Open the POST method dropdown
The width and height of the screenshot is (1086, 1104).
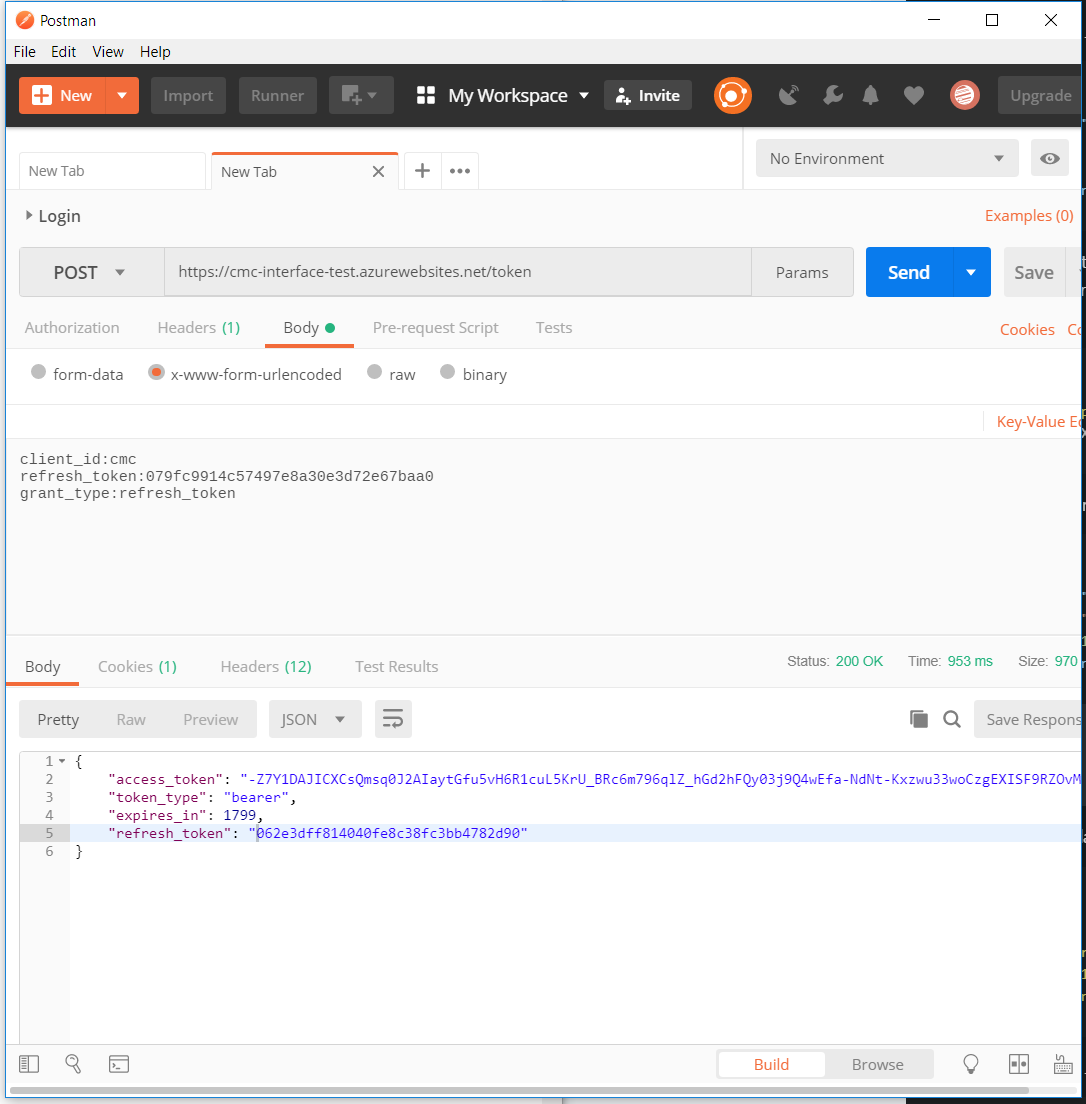[x=91, y=272]
